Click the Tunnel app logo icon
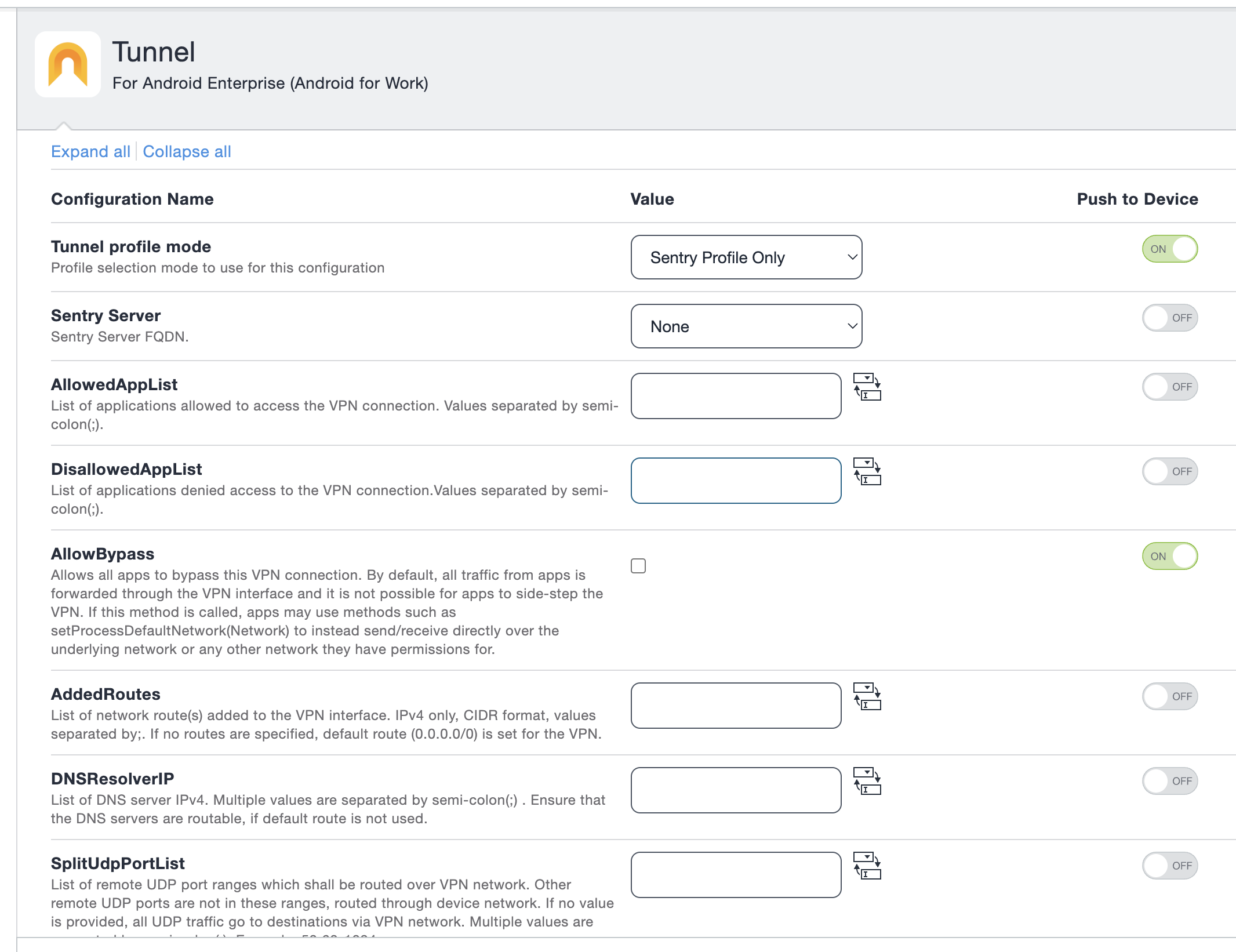Image resolution: width=1236 pixels, height=952 pixels. click(67, 64)
